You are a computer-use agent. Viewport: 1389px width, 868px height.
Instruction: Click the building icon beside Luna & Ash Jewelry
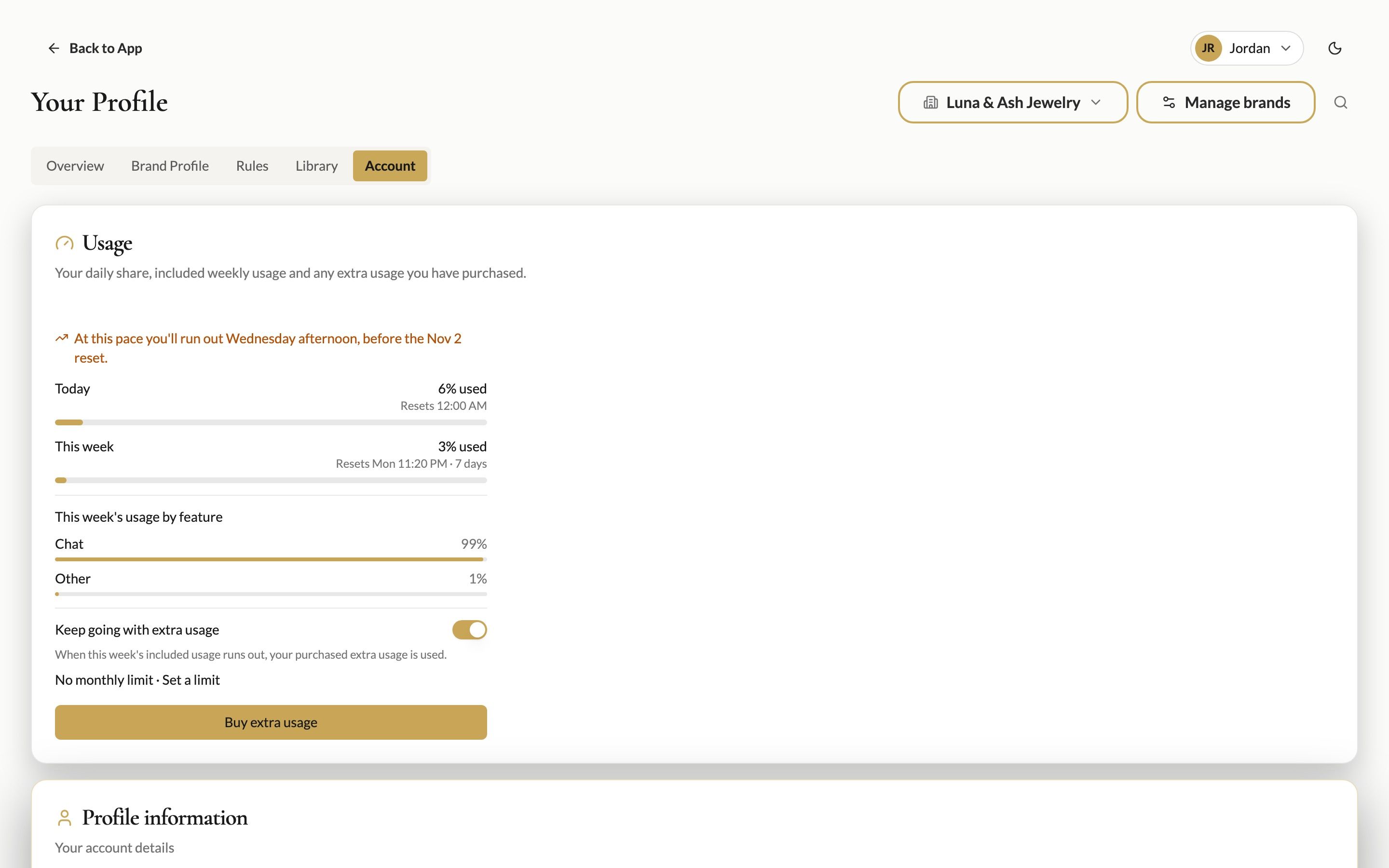click(930, 102)
